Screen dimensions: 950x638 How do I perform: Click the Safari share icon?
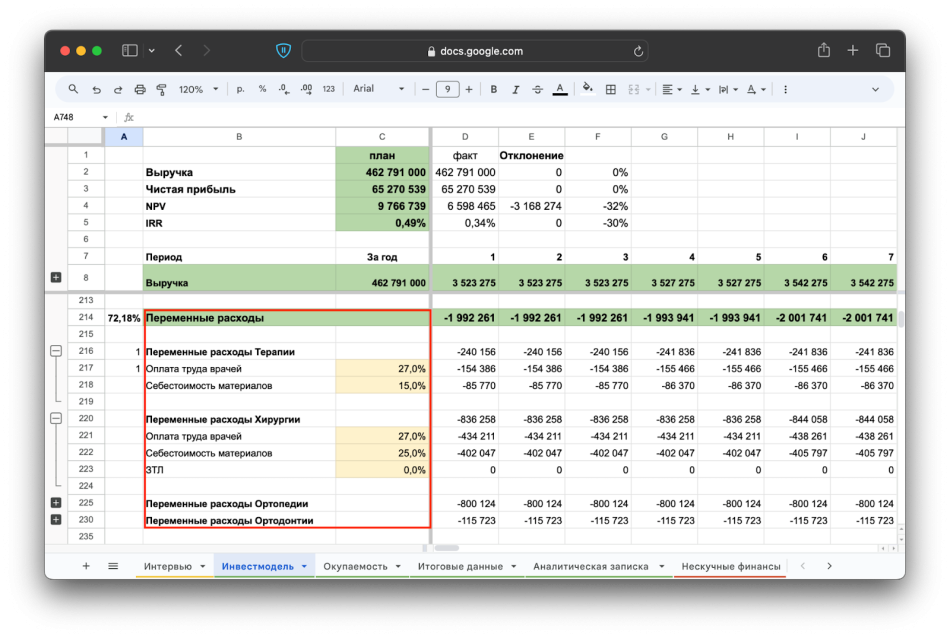coord(823,50)
